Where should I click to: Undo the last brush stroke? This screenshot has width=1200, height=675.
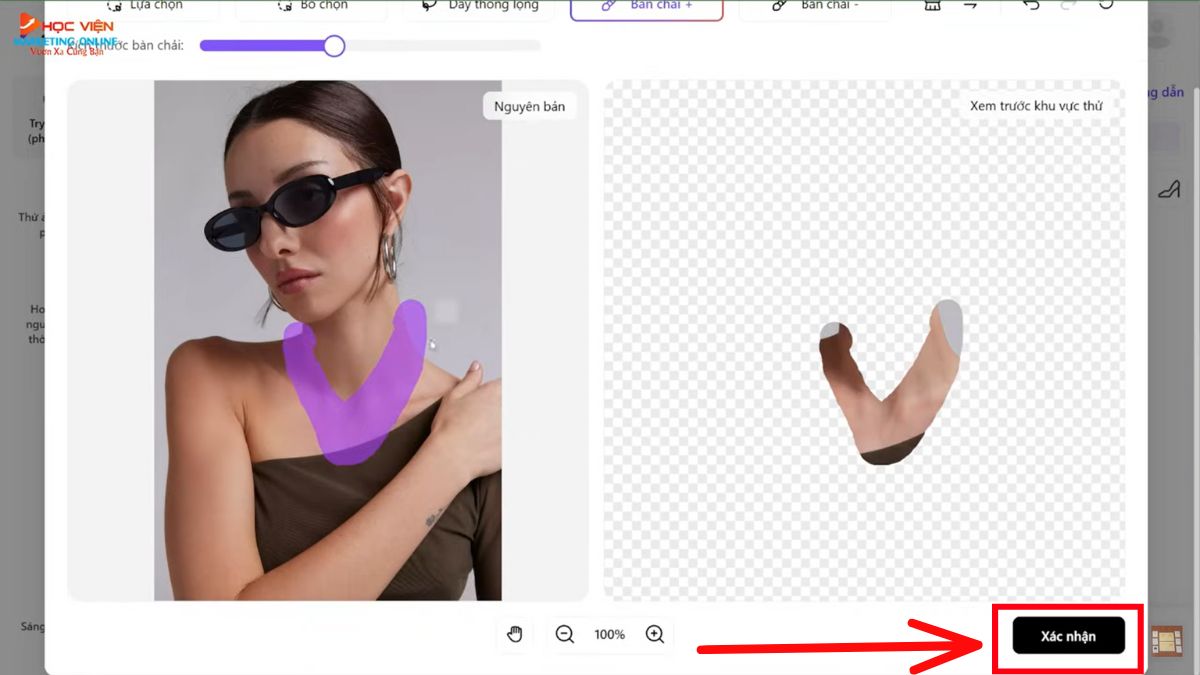coord(1031,6)
